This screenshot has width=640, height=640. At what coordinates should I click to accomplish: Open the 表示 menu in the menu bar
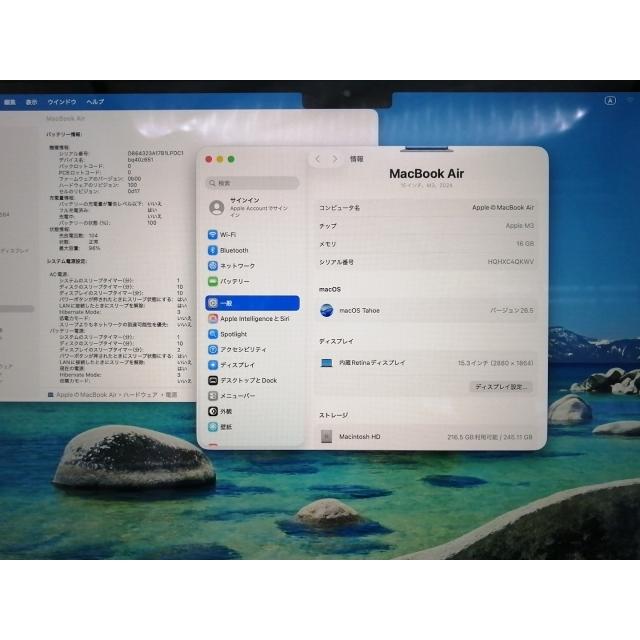click(31, 102)
